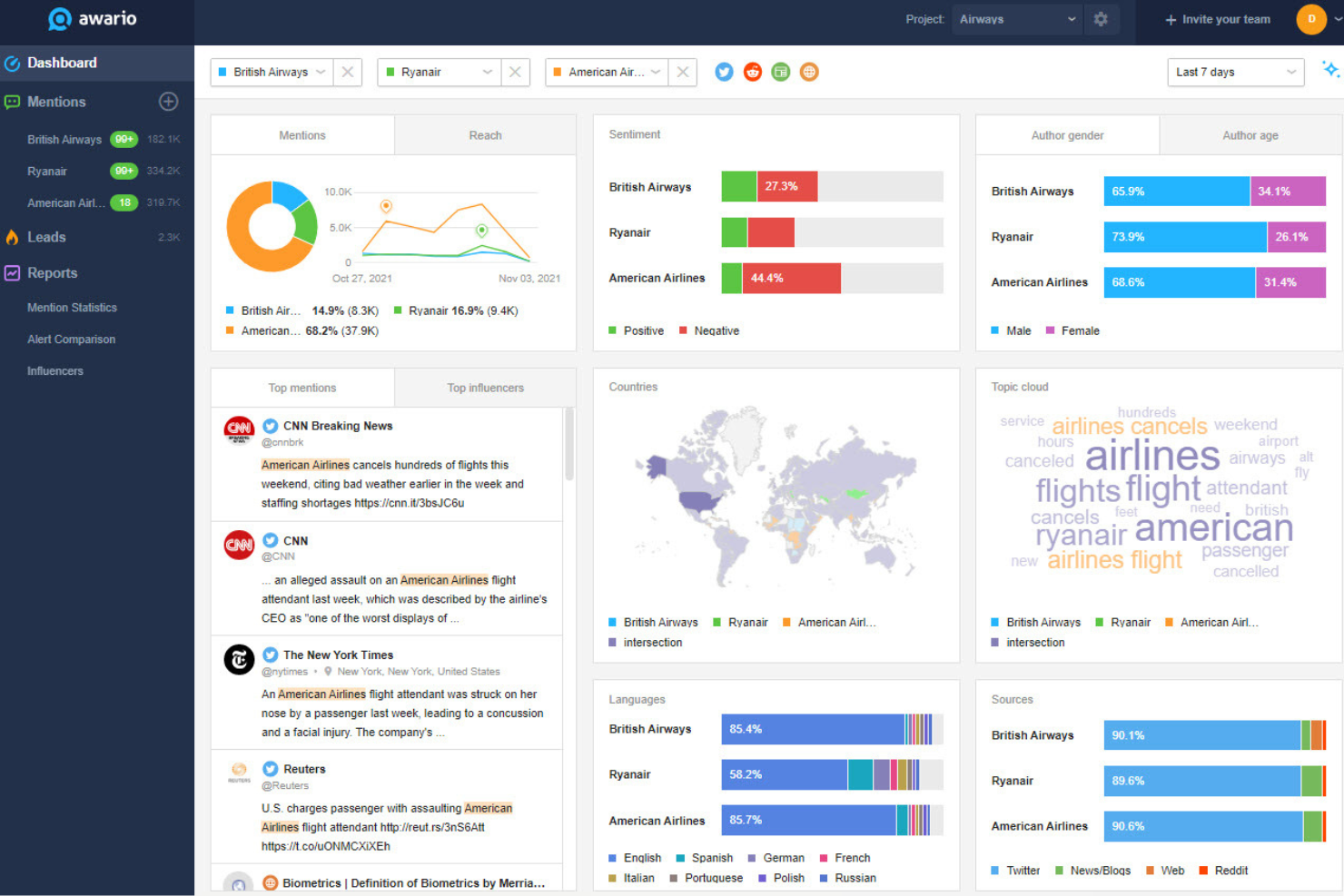Click the Invite your team button
The height and width of the screenshot is (896, 1344).
(1217, 18)
